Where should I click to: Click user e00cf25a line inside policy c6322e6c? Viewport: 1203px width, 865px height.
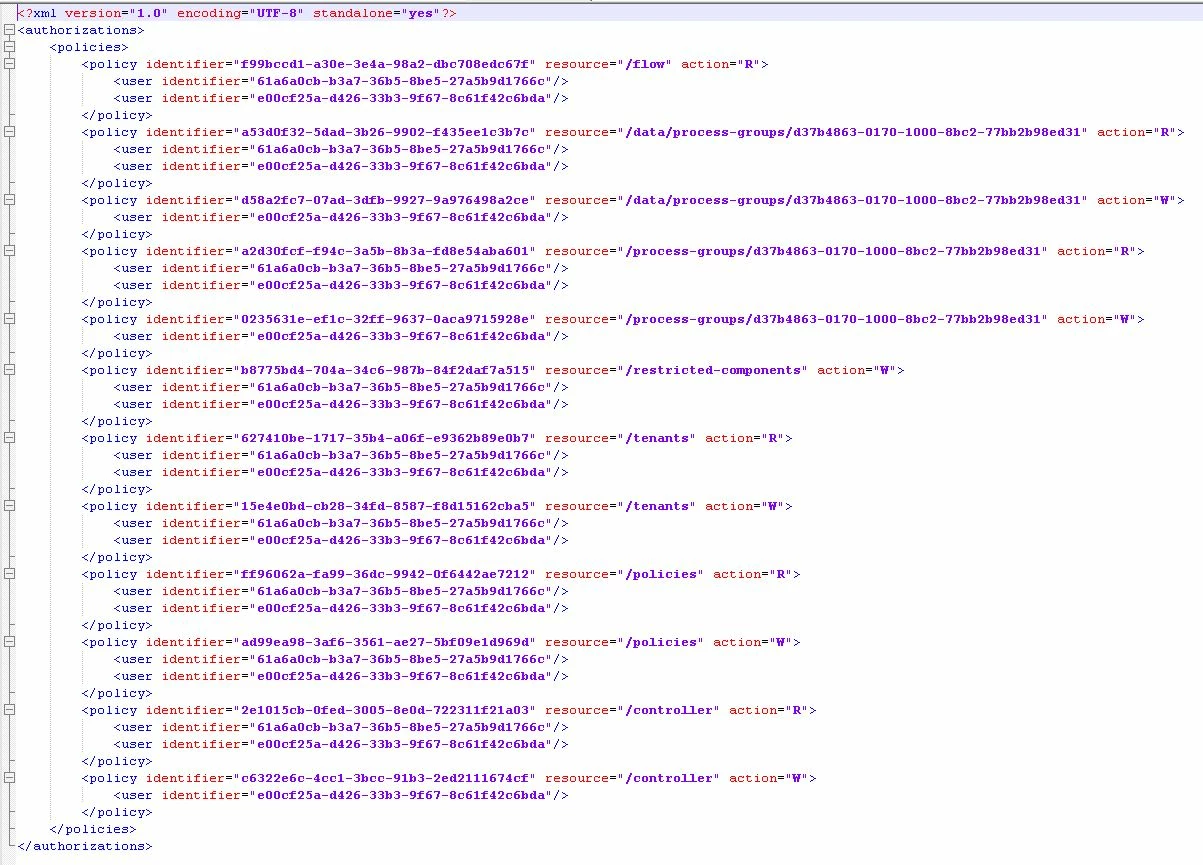[341, 795]
